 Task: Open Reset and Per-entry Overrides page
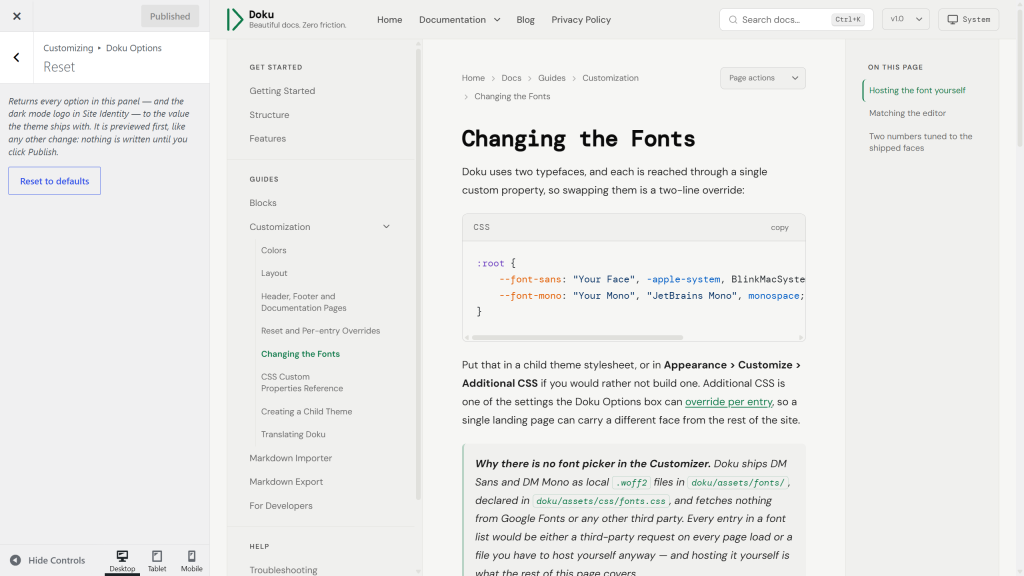pos(321,330)
